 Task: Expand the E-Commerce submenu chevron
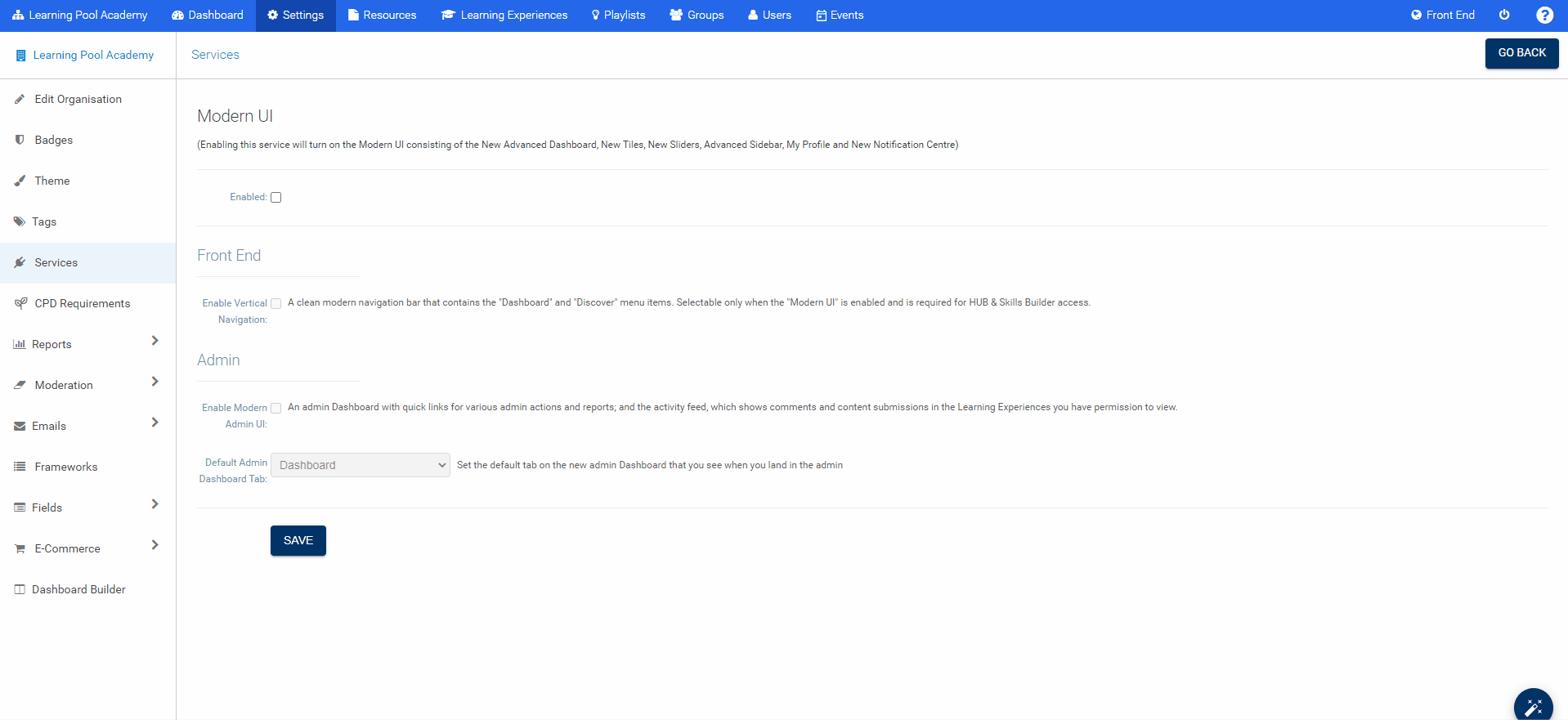click(x=155, y=545)
